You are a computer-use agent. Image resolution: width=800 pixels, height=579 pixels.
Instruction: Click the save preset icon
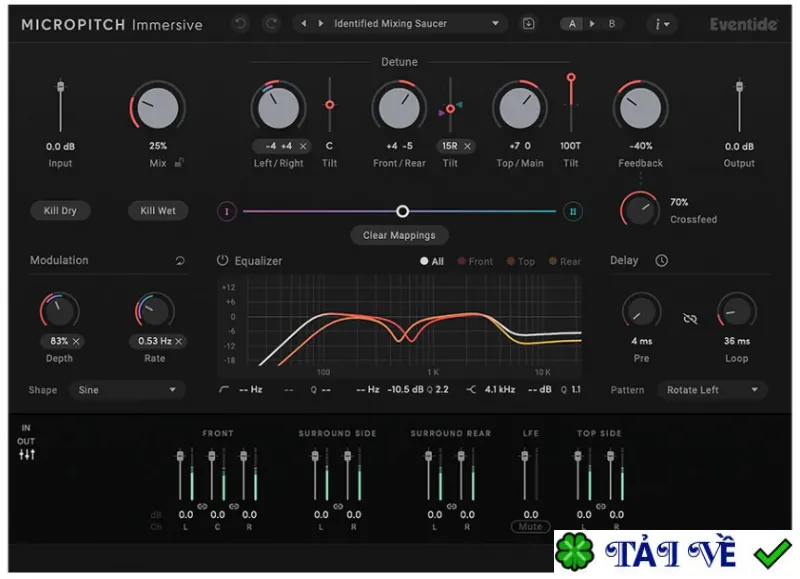(x=529, y=23)
